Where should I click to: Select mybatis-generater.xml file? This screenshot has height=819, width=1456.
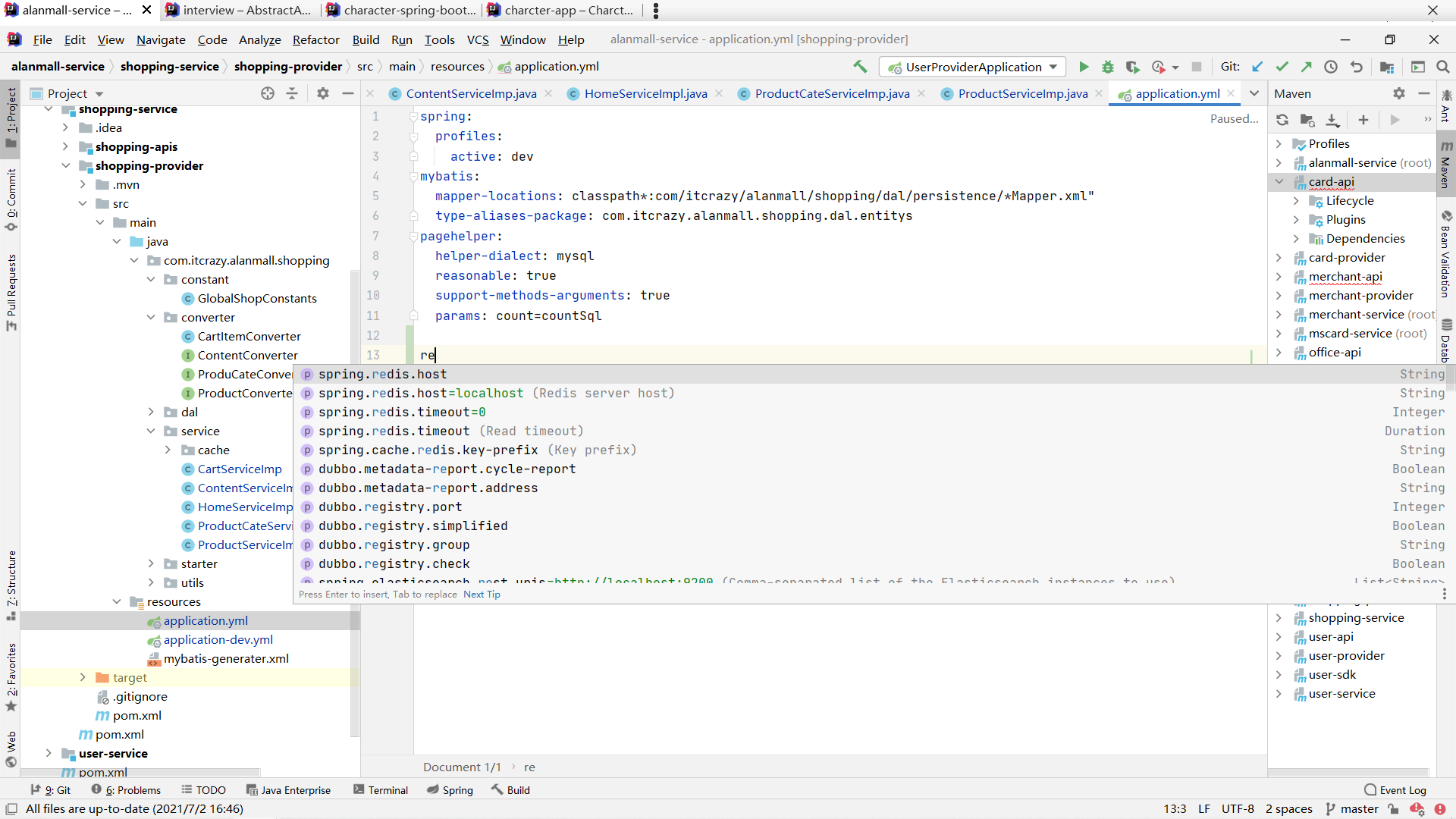tap(226, 658)
